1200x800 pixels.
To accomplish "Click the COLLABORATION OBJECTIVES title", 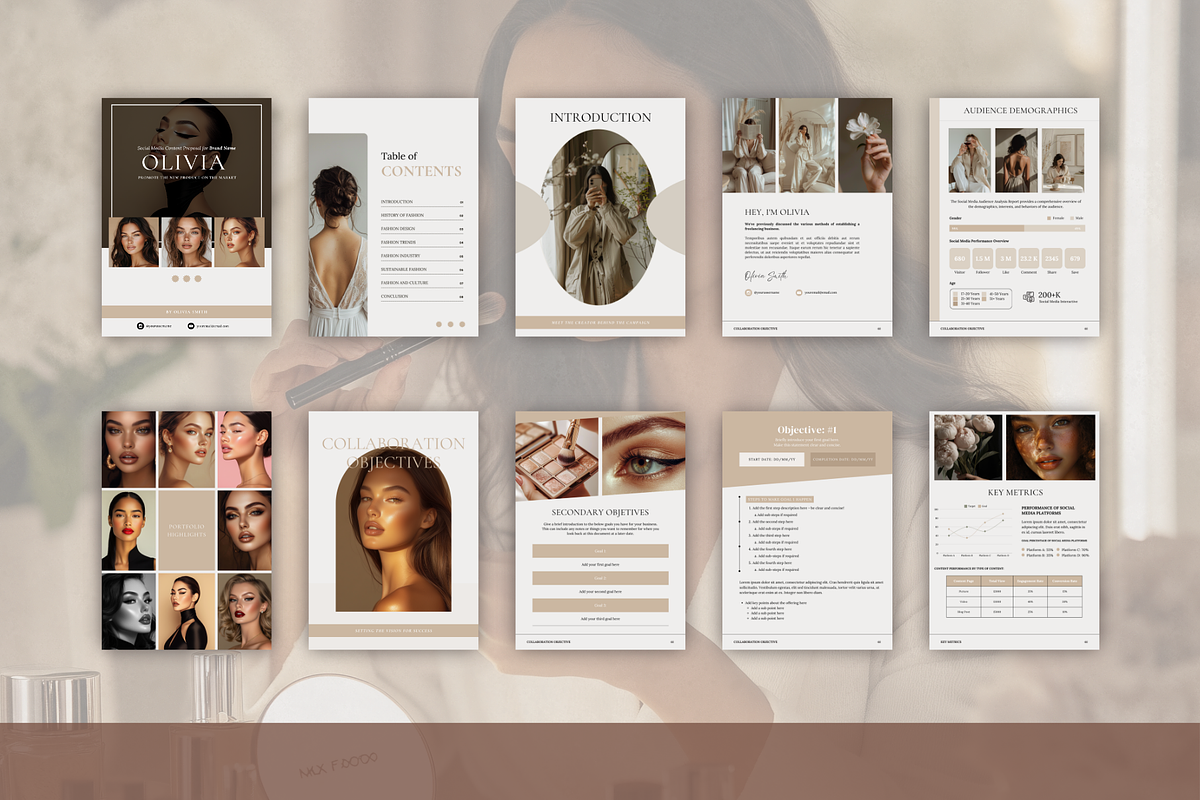I will click(393, 453).
